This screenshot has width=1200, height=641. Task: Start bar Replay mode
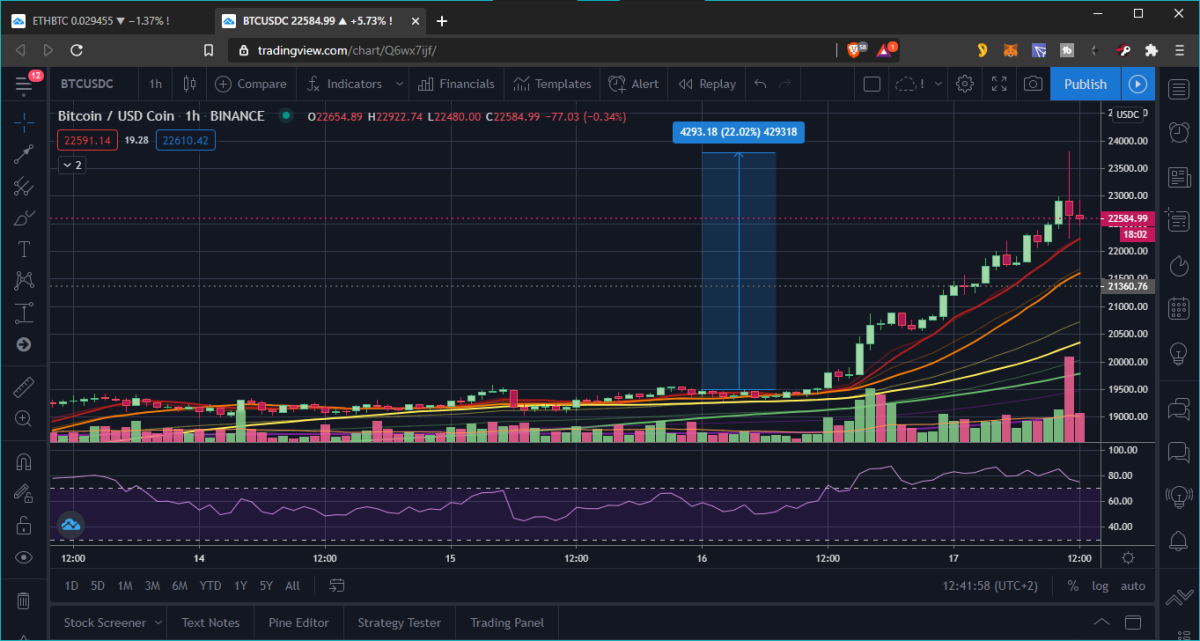coord(707,84)
